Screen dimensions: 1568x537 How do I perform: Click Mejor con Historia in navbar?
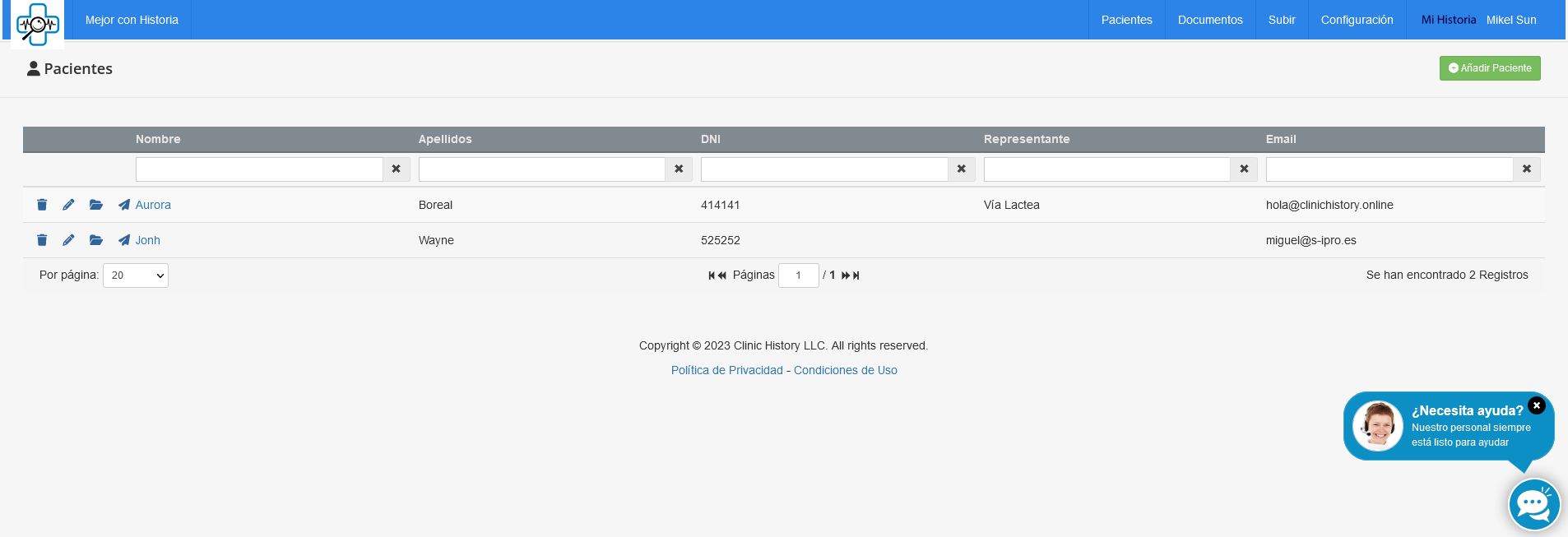pyautogui.click(x=132, y=20)
